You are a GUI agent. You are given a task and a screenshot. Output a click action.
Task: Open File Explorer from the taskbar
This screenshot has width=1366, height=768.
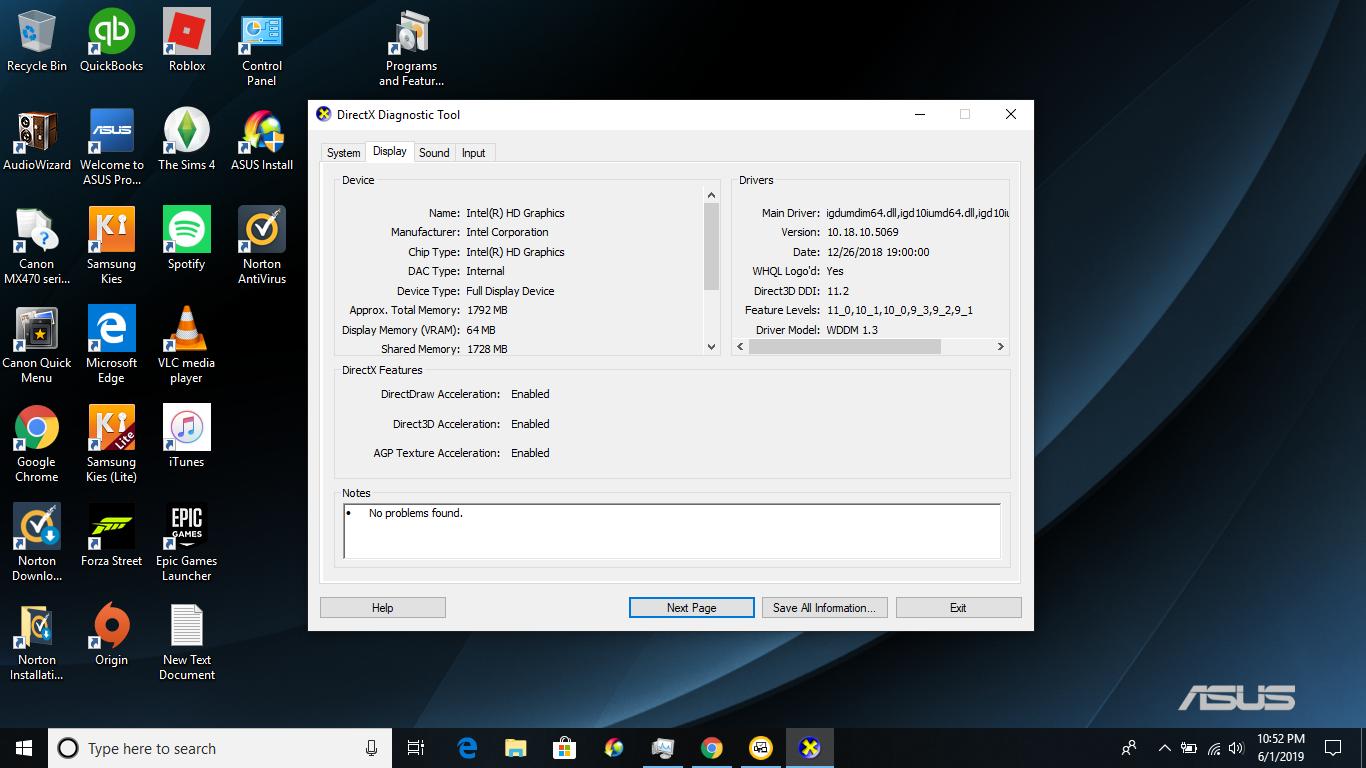[515, 748]
